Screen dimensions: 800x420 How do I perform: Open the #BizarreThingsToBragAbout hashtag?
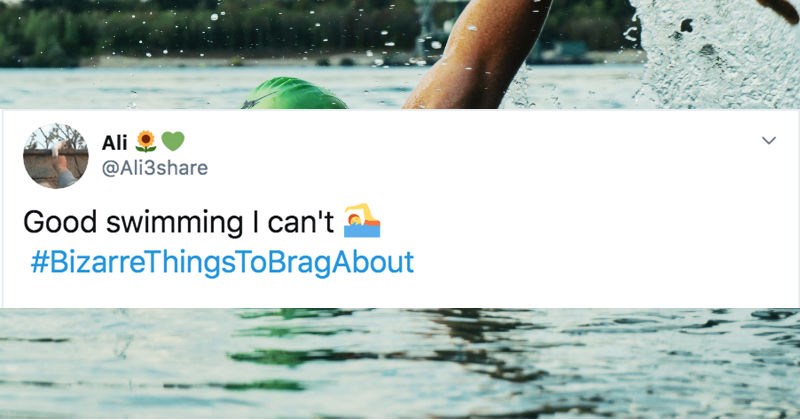pos(222,262)
